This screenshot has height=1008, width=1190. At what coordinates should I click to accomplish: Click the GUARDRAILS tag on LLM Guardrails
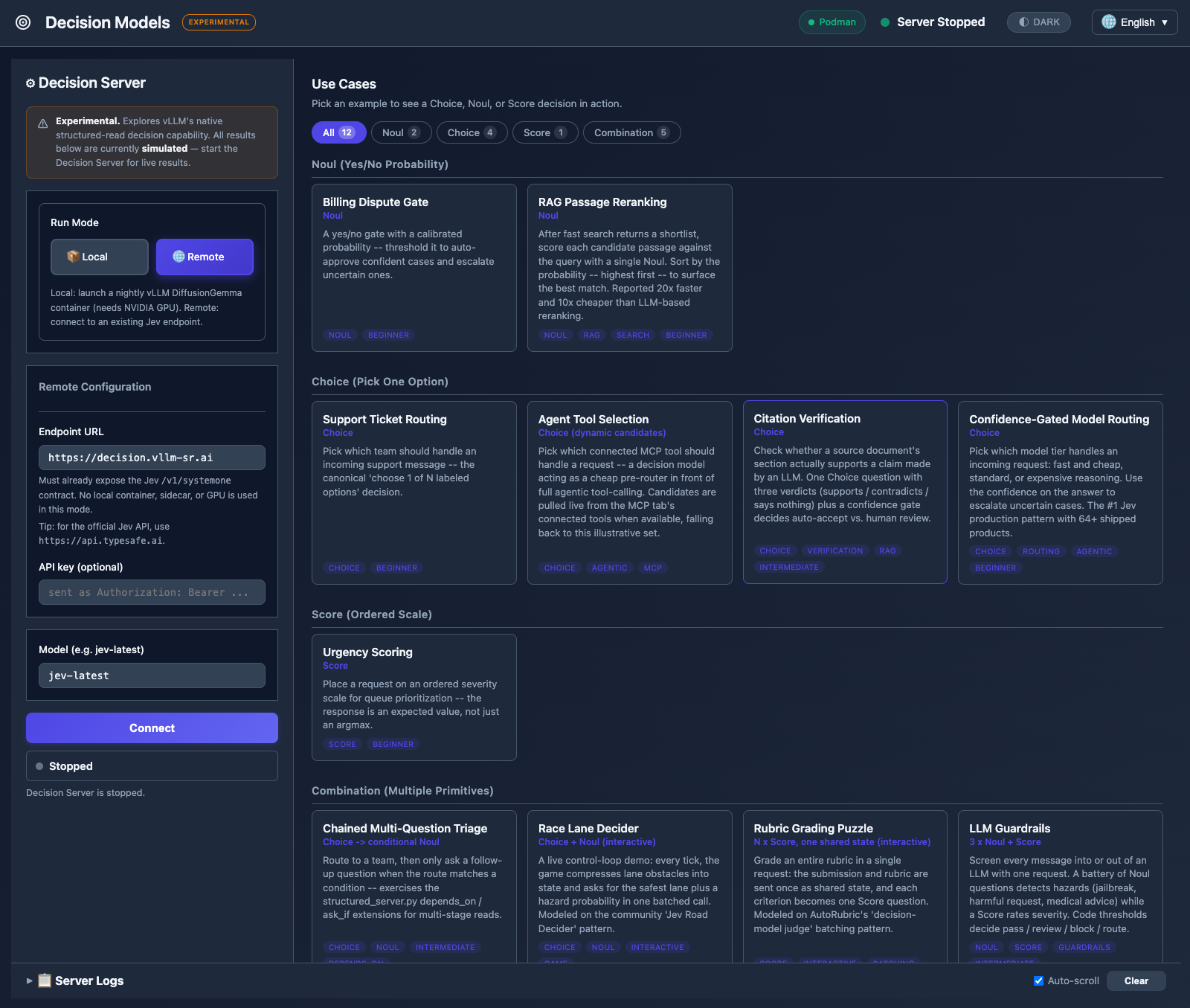click(x=1084, y=948)
